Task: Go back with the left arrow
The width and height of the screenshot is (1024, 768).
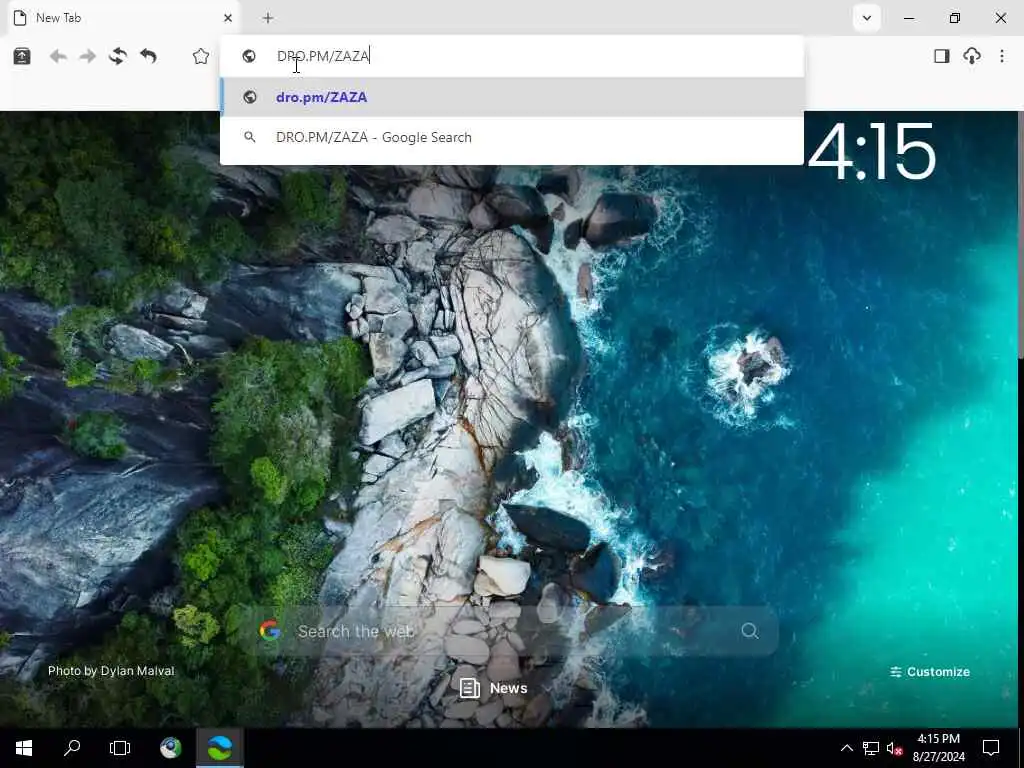Action: coord(58,57)
